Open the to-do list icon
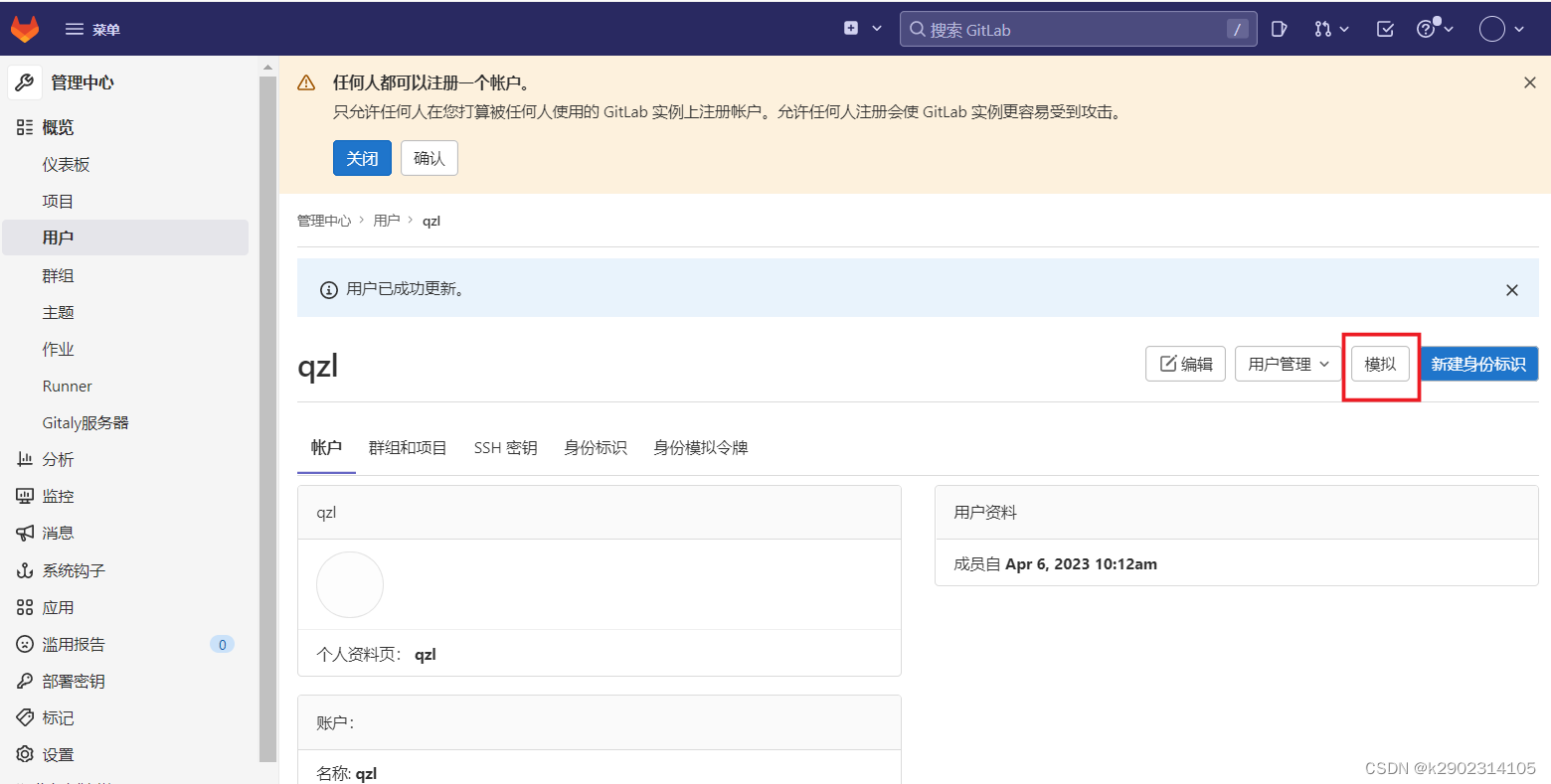This screenshot has height=784, width=1551. [x=1385, y=29]
